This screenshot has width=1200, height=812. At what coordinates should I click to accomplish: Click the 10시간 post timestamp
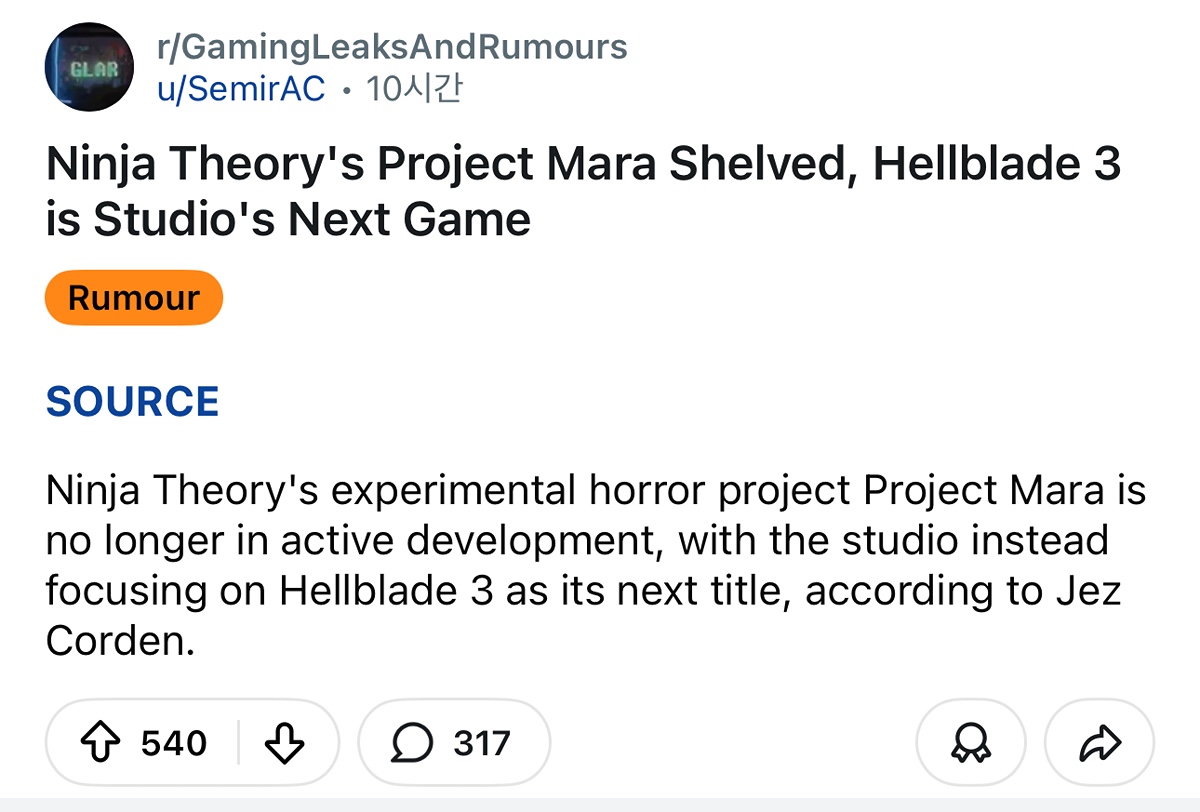pos(414,89)
